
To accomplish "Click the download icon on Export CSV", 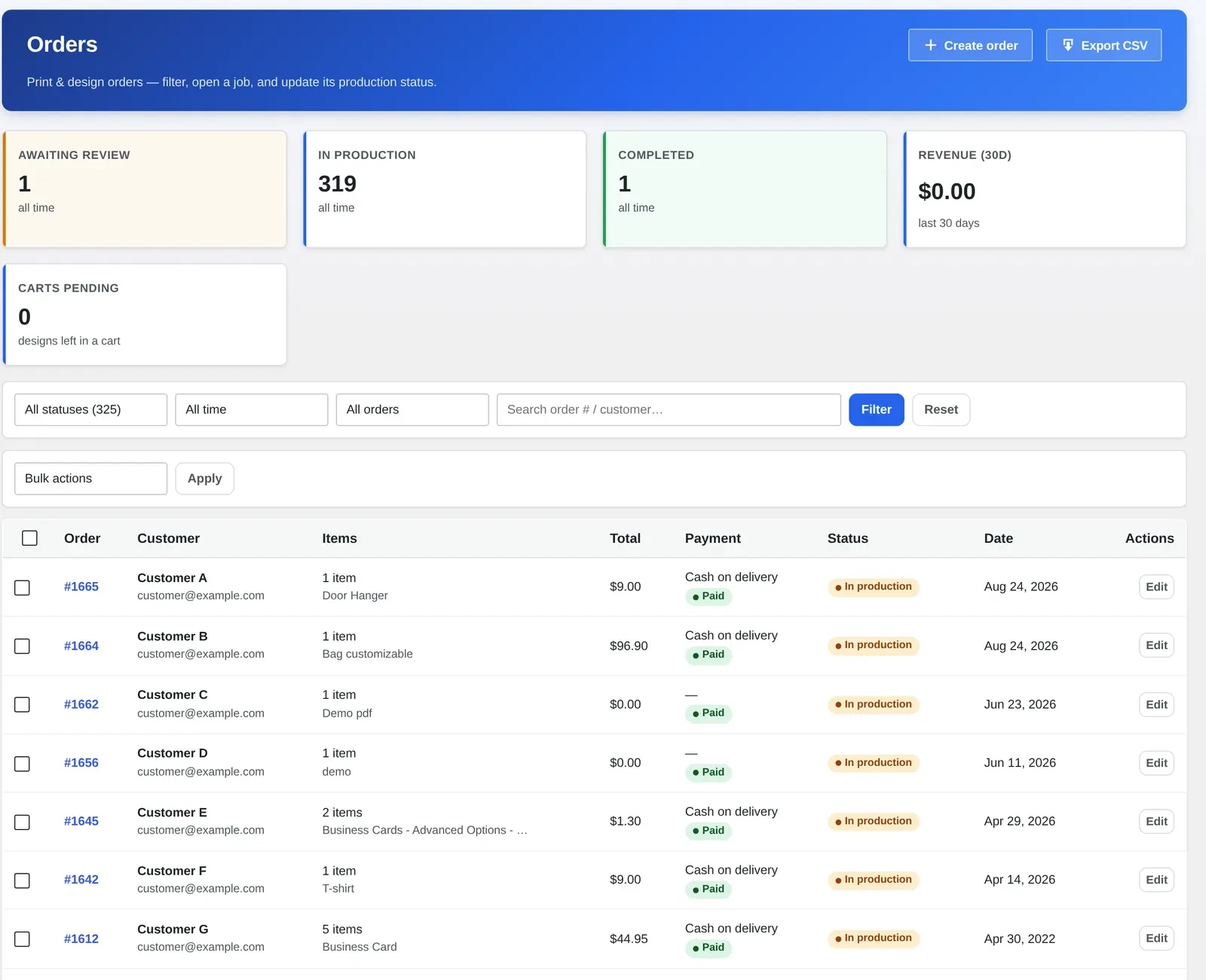I will click(x=1067, y=45).
